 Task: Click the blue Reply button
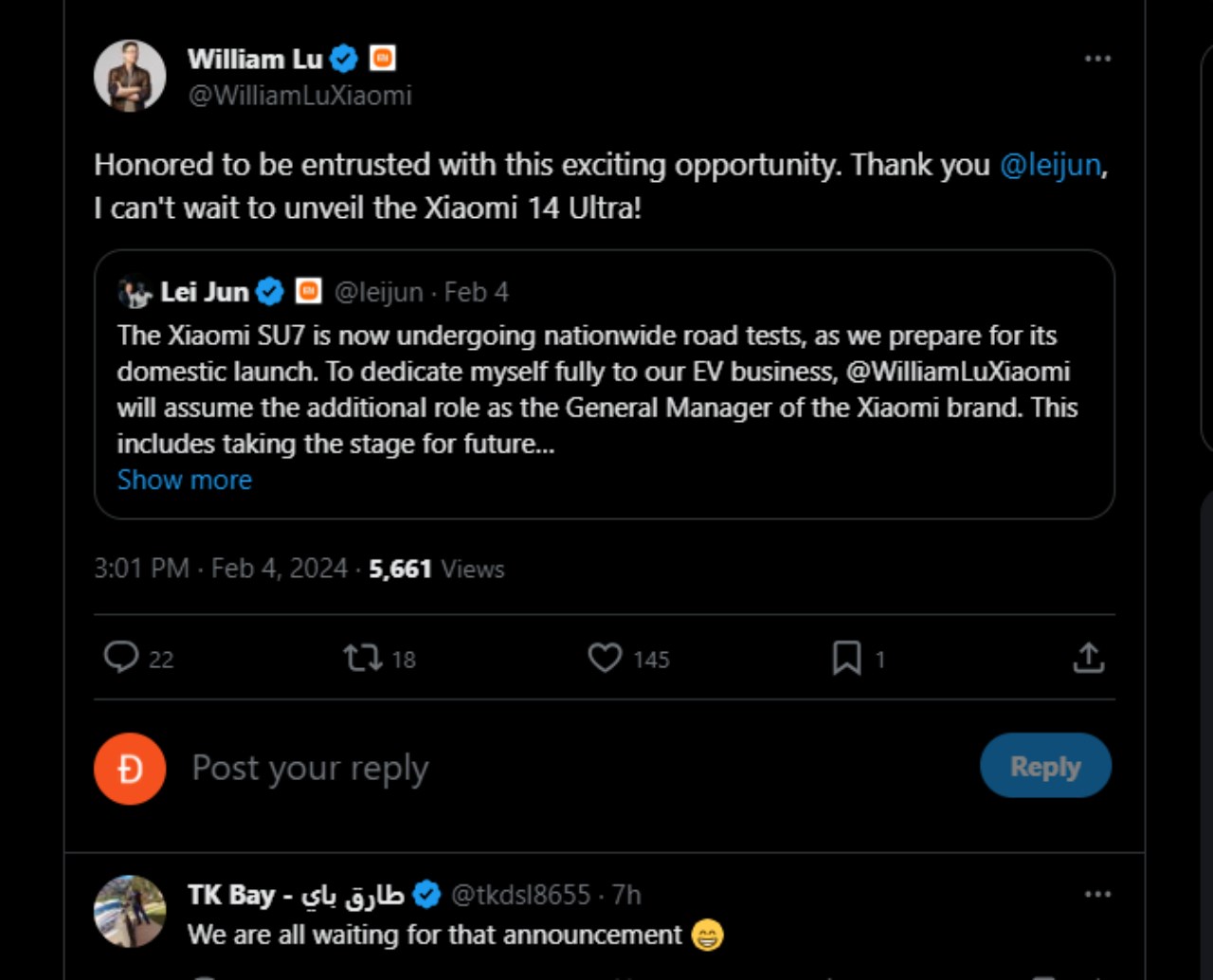pyautogui.click(x=1045, y=766)
